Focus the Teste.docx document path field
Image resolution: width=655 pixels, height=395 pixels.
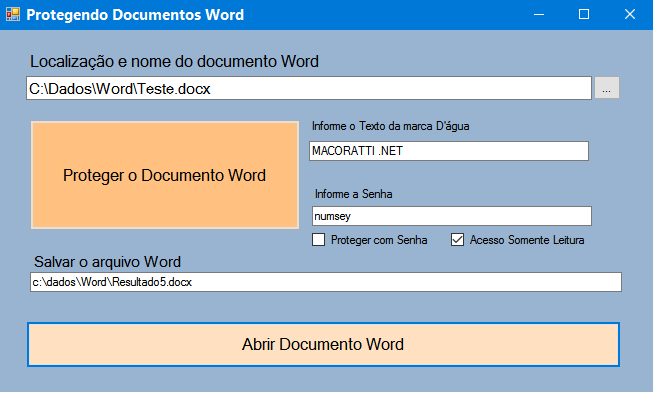(309, 89)
